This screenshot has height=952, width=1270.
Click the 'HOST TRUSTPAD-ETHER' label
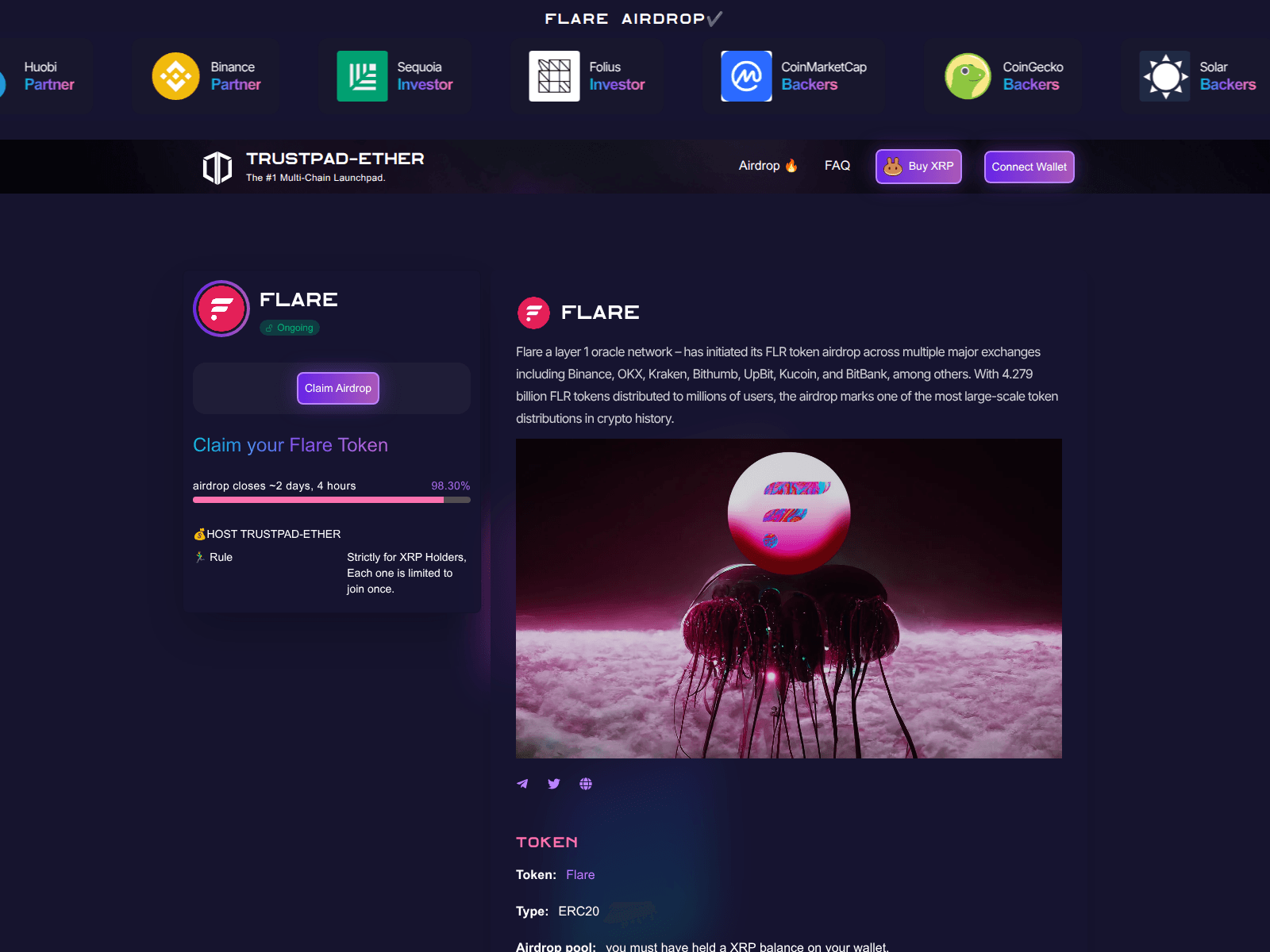(x=274, y=534)
